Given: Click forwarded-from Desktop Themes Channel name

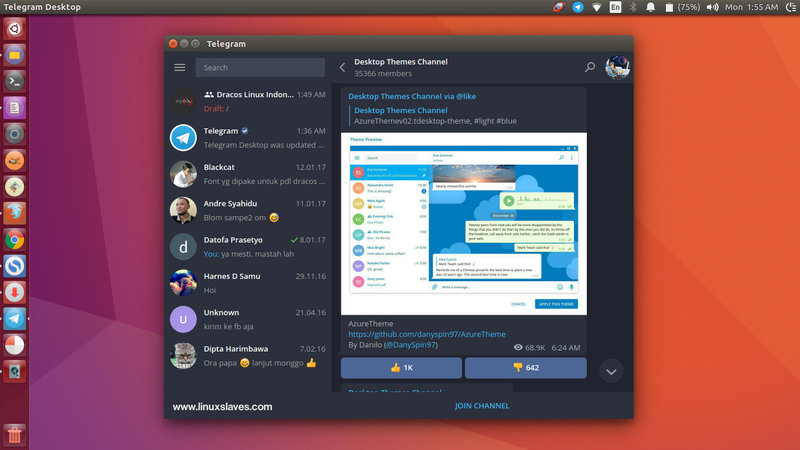Looking at the screenshot, I should 401,110.
